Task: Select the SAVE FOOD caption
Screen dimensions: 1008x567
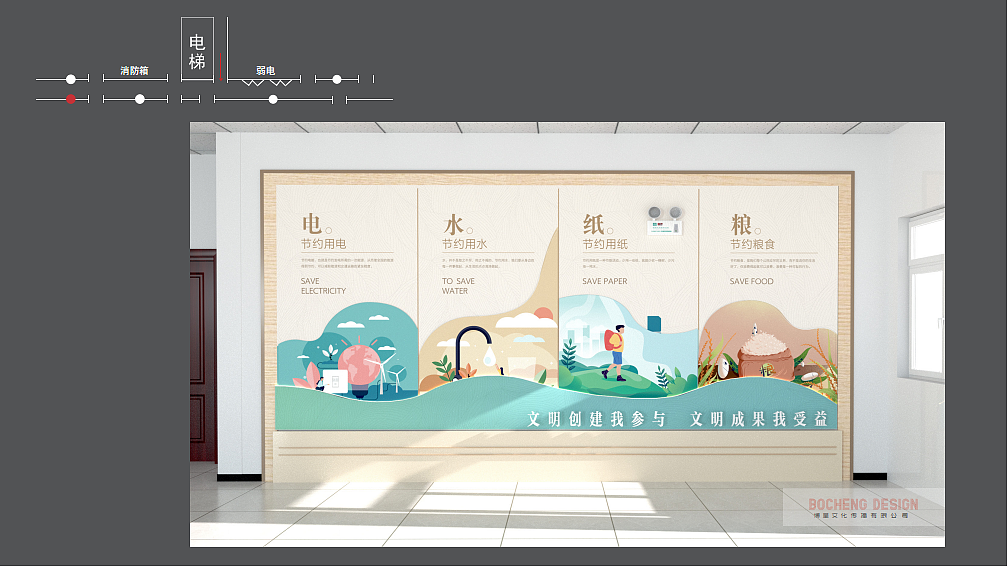Action: 752,281
